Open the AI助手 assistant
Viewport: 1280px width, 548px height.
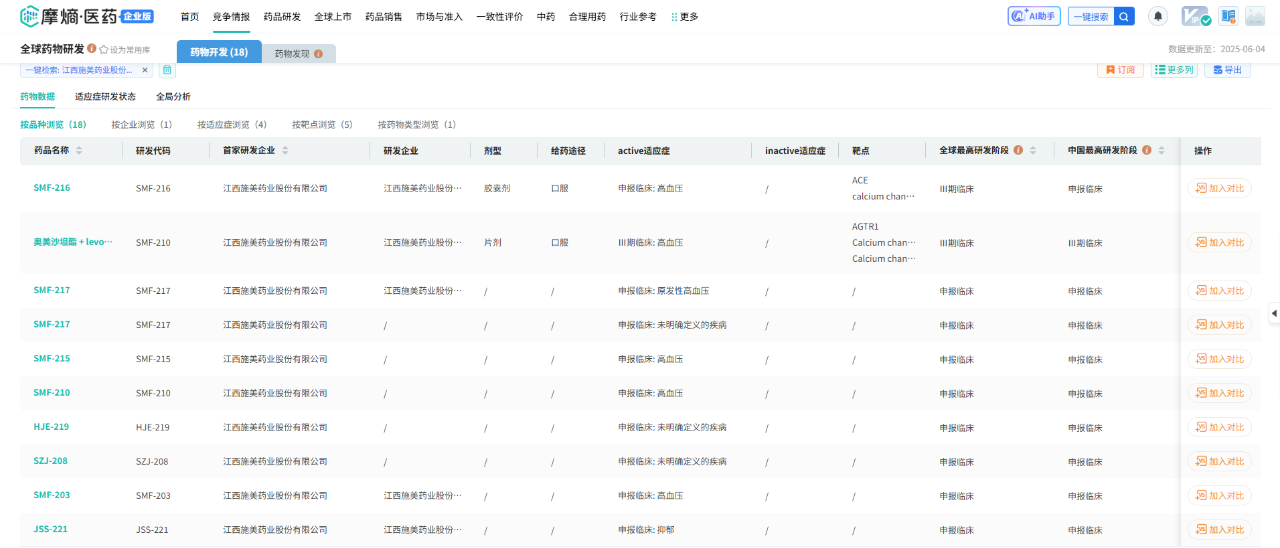(1034, 16)
